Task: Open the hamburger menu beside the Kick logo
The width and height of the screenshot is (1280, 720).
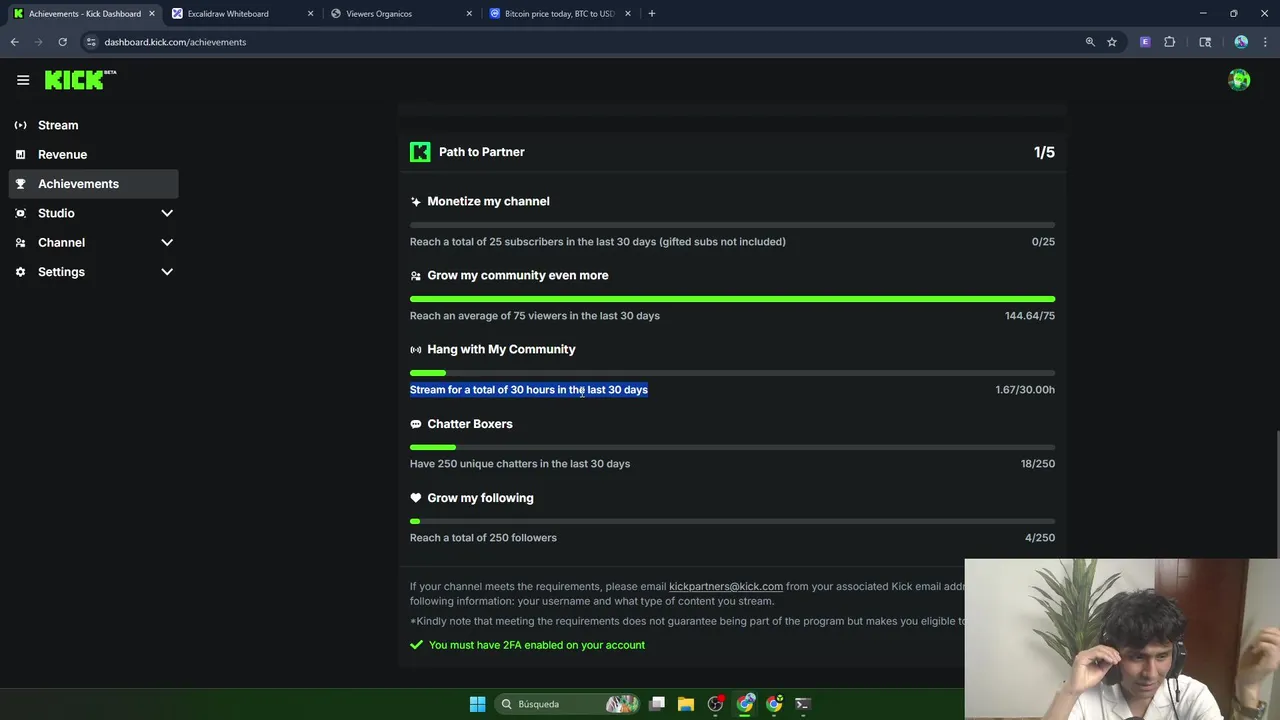Action: (23, 80)
